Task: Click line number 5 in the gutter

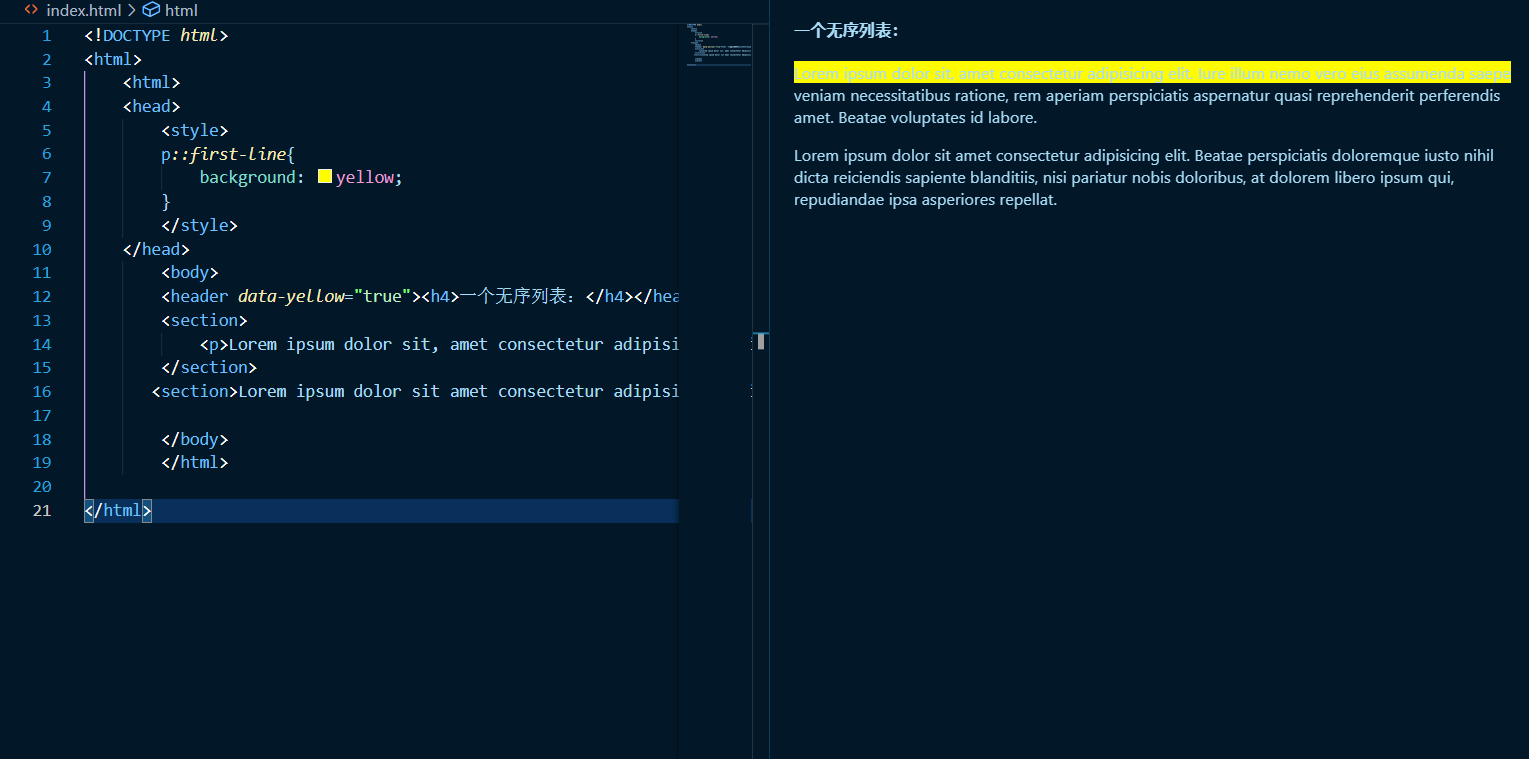Action: pos(46,131)
